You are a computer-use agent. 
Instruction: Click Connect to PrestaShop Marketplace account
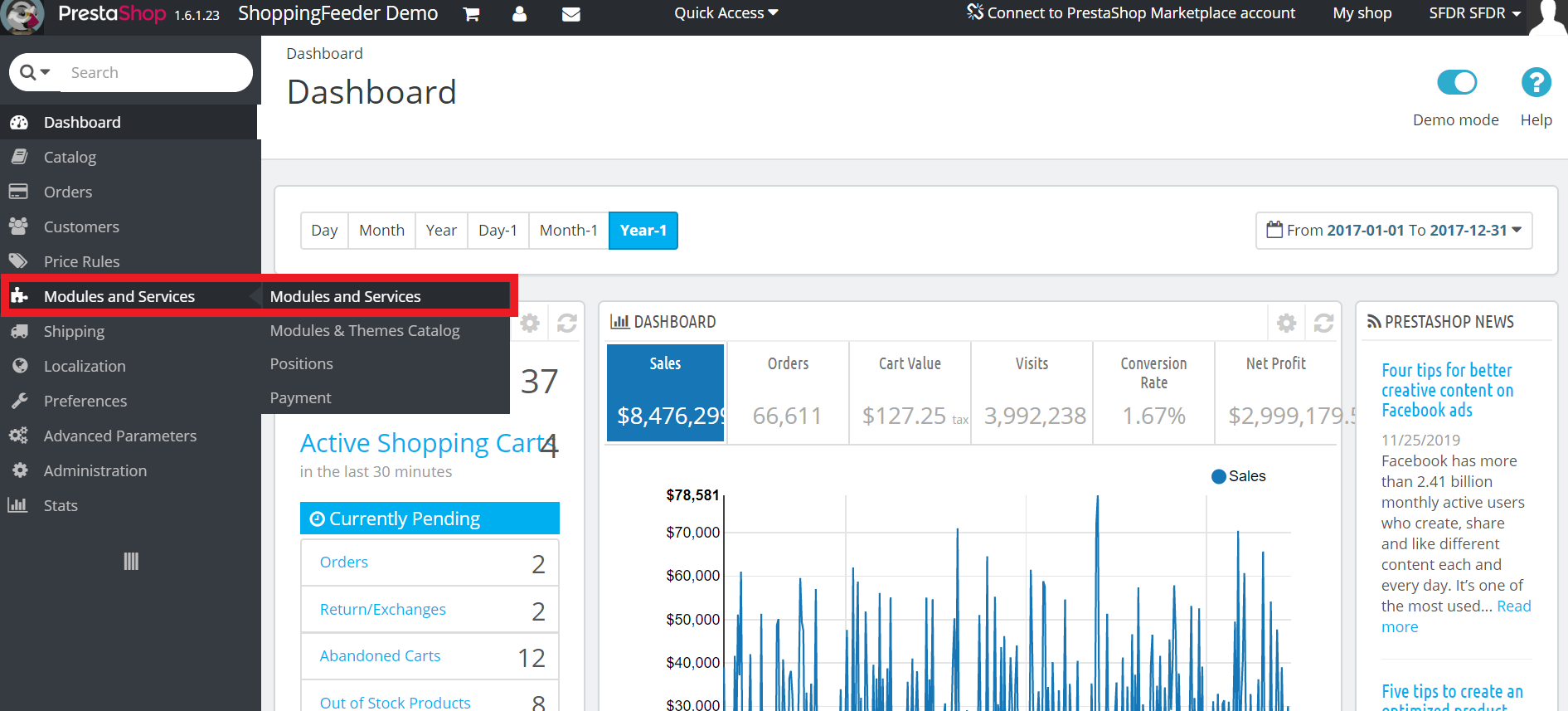coord(1131,13)
